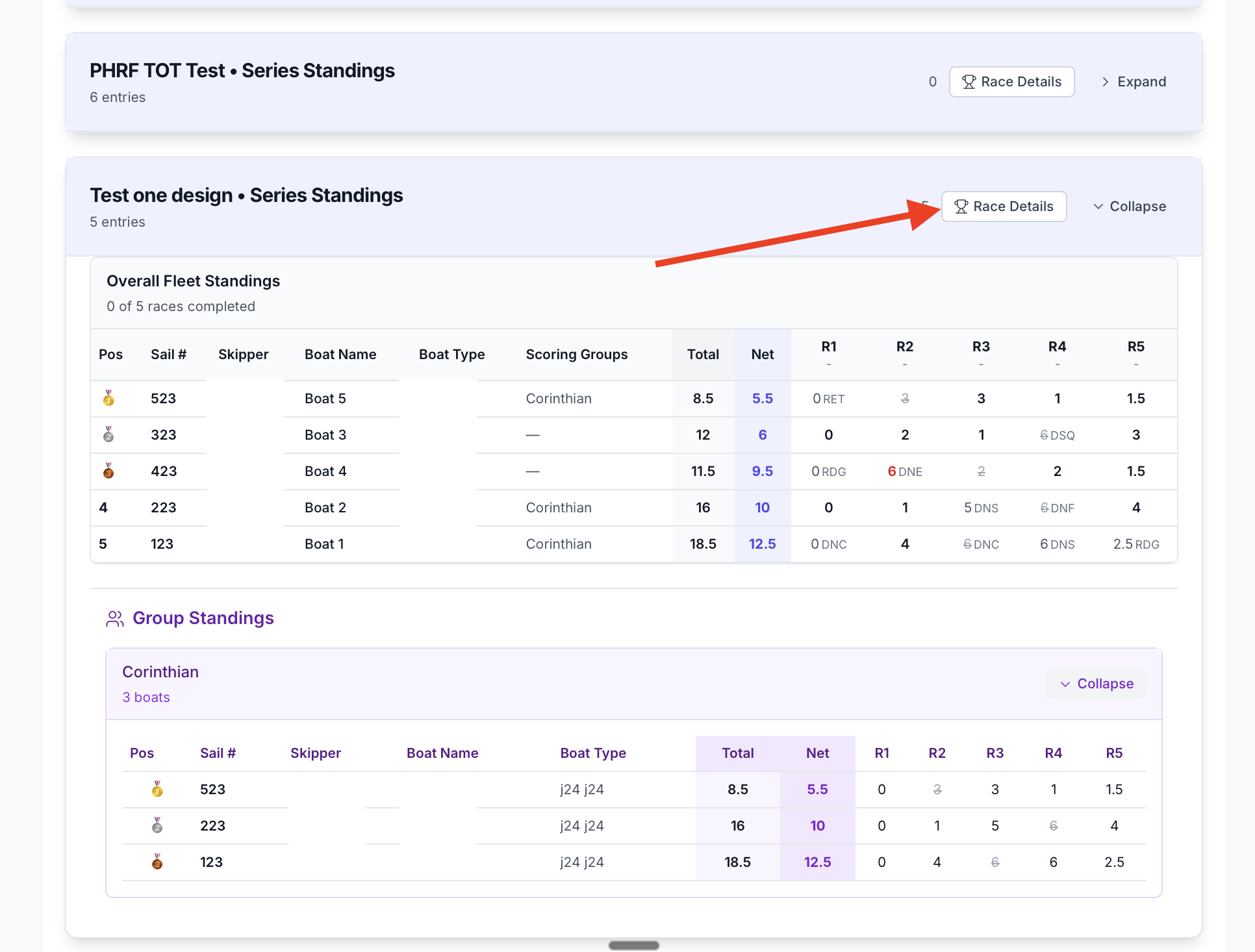This screenshot has width=1255, height=952.
Task: Click bronze medal icon for sail 423
Action: click(x=108, y=471)
